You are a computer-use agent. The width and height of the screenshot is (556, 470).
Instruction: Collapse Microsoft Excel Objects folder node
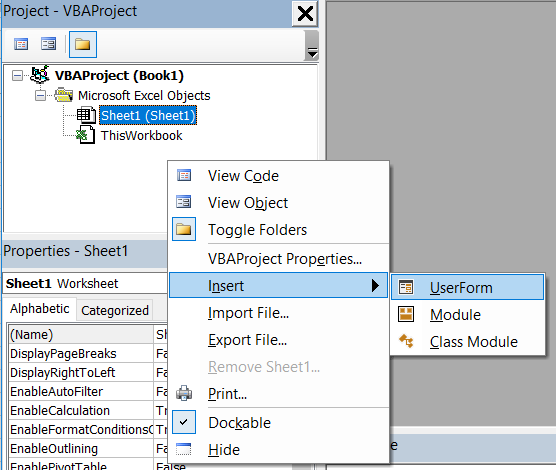click(x=40, y=95)
